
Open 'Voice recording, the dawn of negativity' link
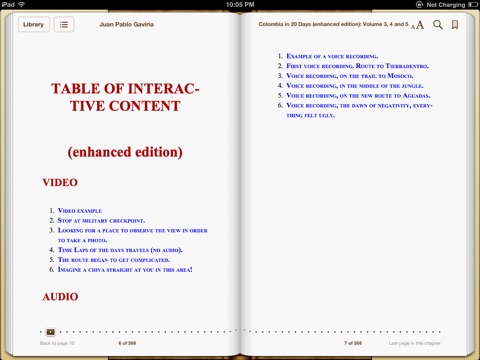(x=359, y=110)
